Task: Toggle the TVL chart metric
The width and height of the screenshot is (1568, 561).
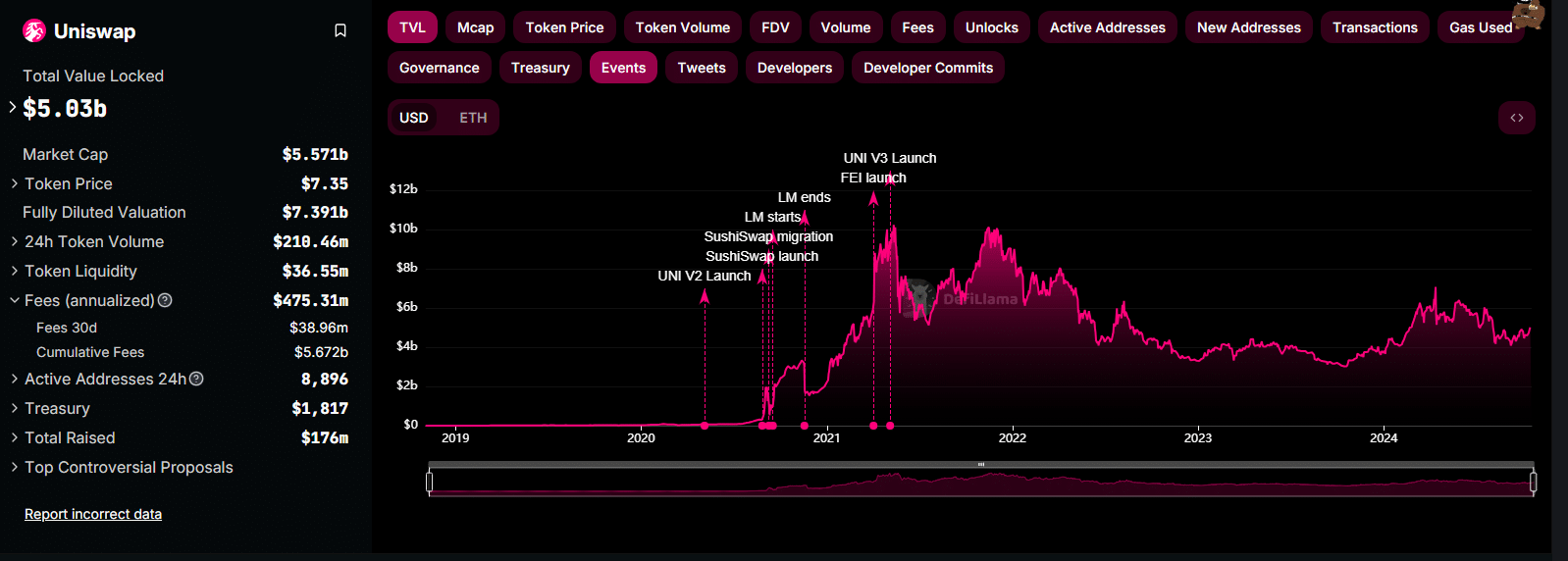Action: pyautogui.click(x=412, y=27)
